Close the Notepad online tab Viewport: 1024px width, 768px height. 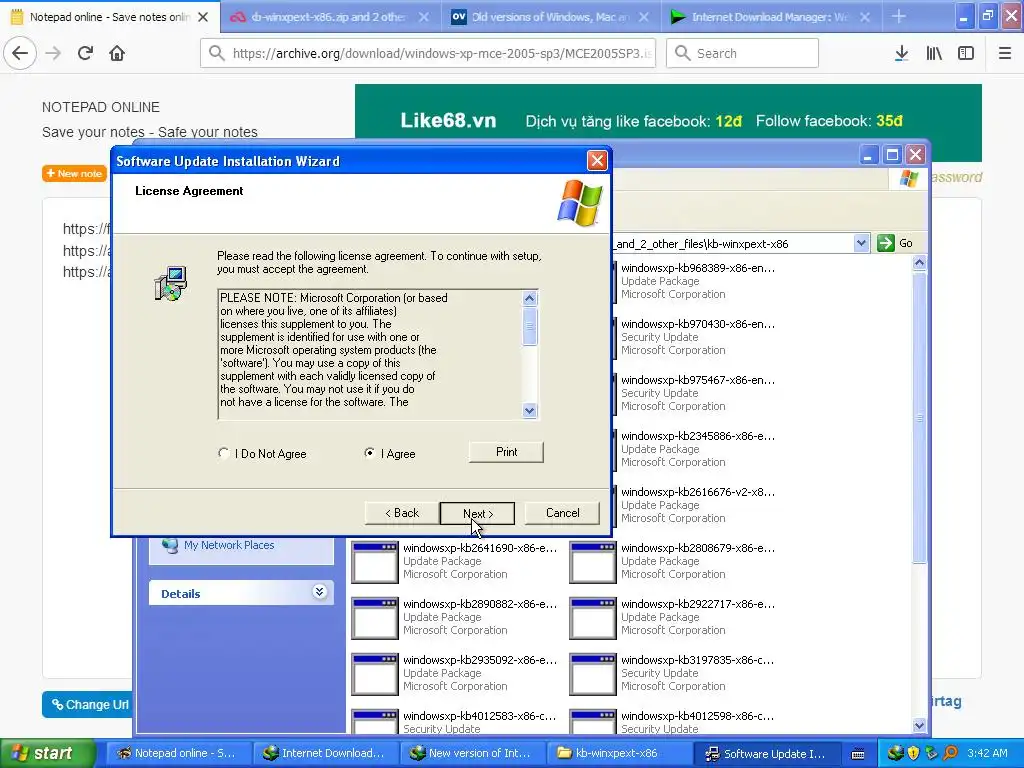203,17
